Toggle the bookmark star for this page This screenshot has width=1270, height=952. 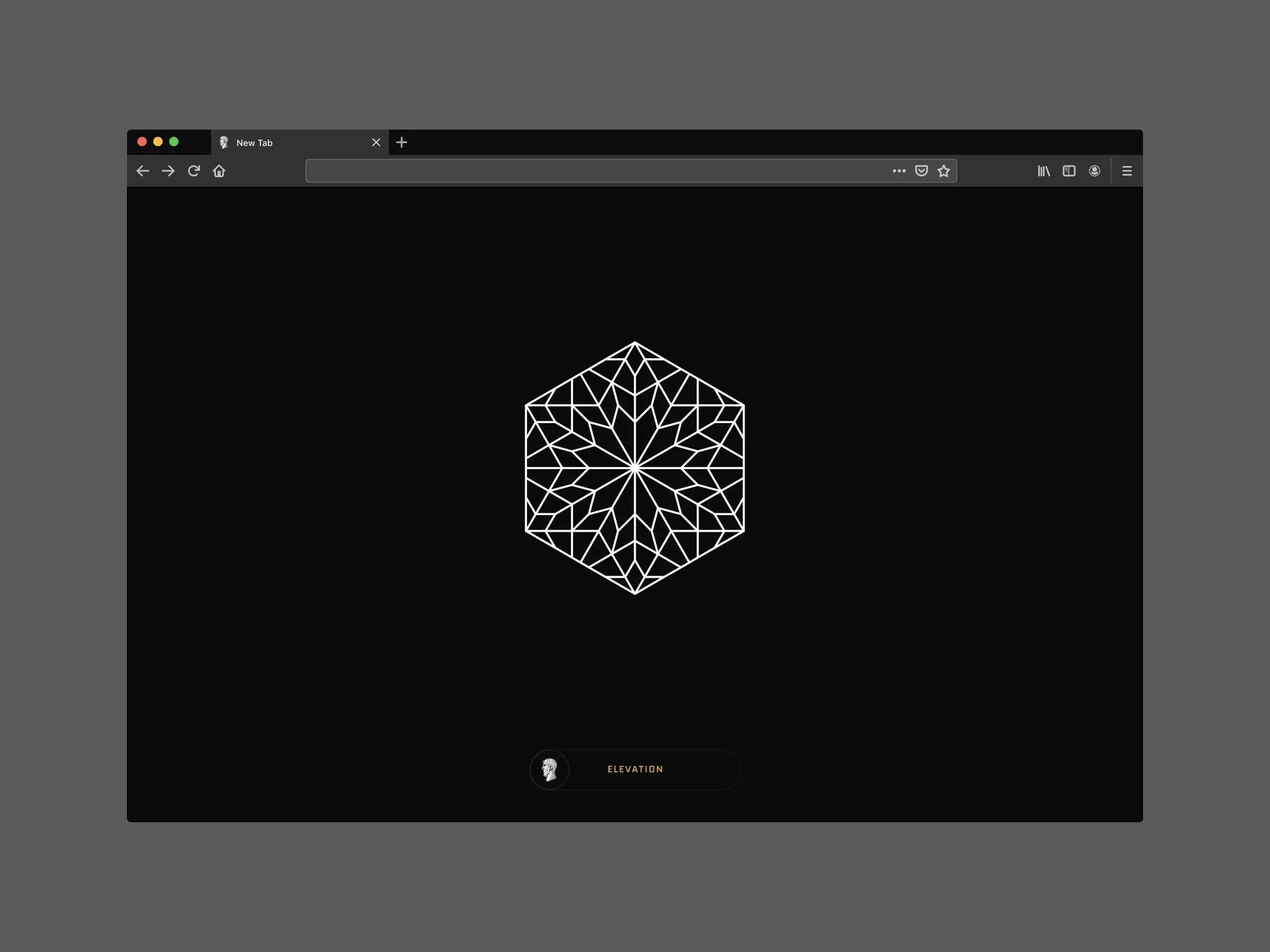944,170
